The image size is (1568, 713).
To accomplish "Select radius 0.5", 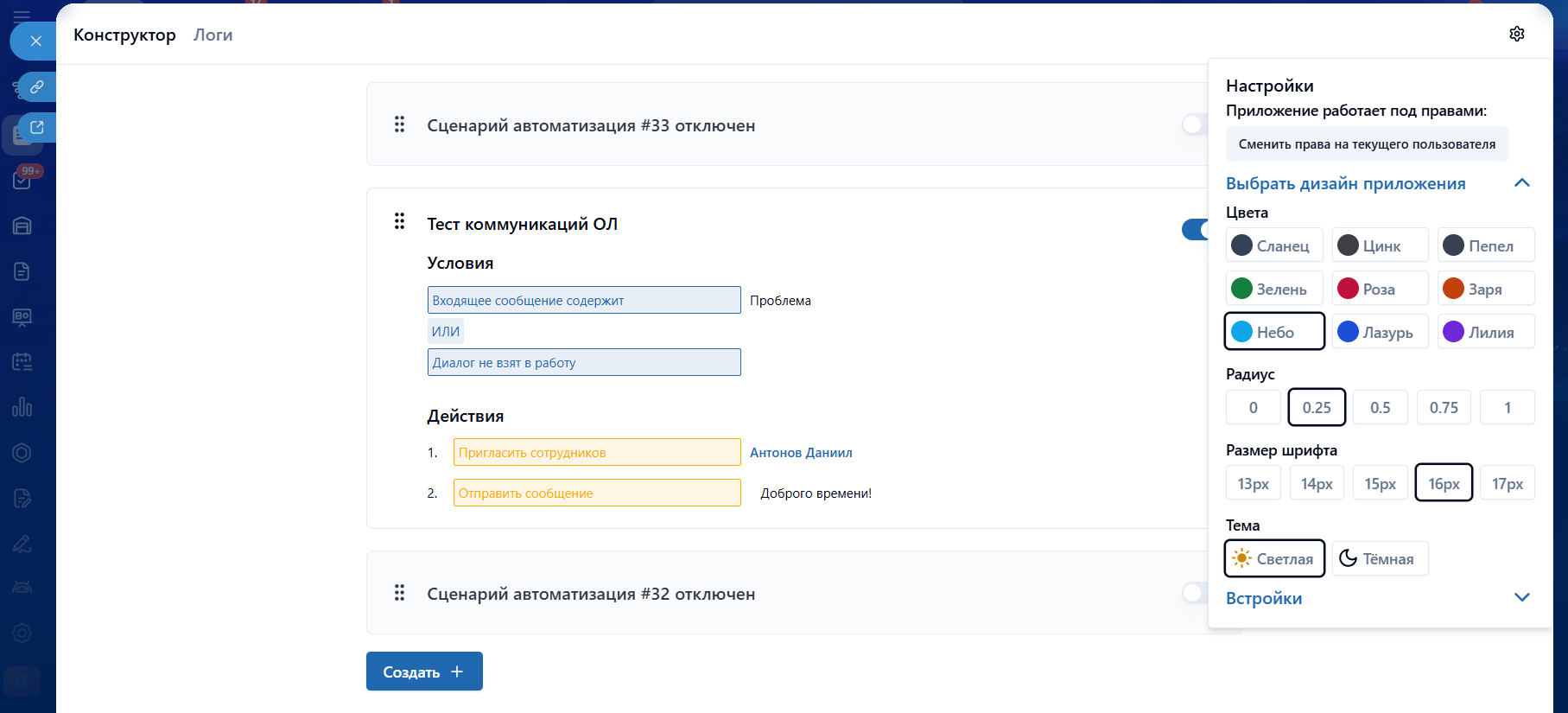I will click(x=1381, y=407).
